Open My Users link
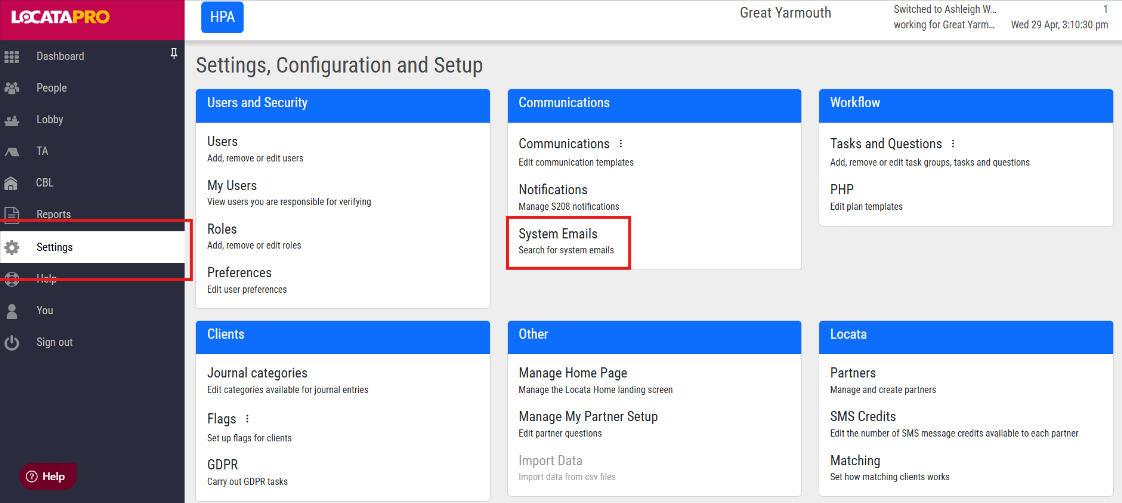The image size is (1122, 503). [x=232, y=186]
